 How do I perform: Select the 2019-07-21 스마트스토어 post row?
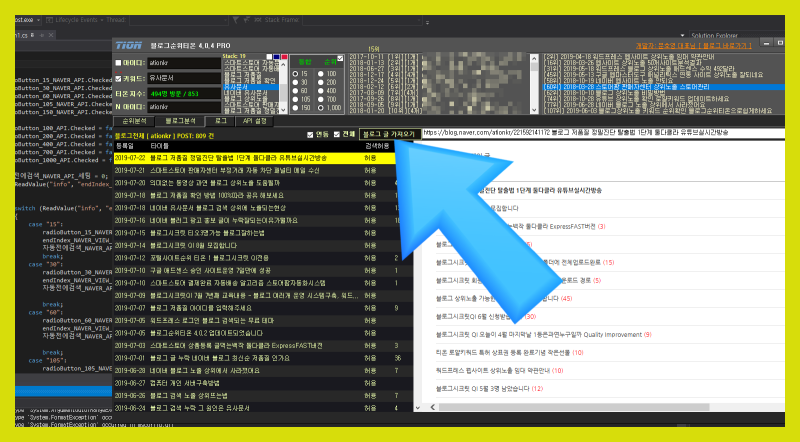click(x=255, y=170)
